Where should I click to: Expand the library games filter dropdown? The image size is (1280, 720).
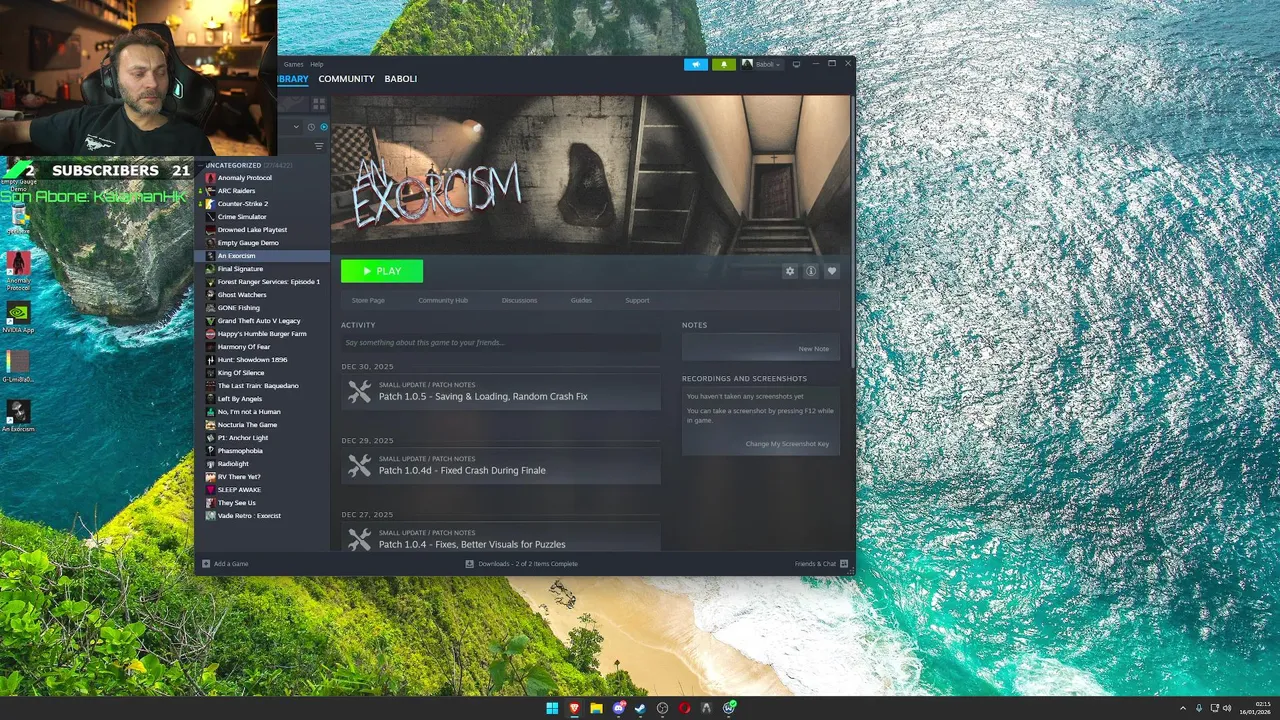tap(296, 127)
